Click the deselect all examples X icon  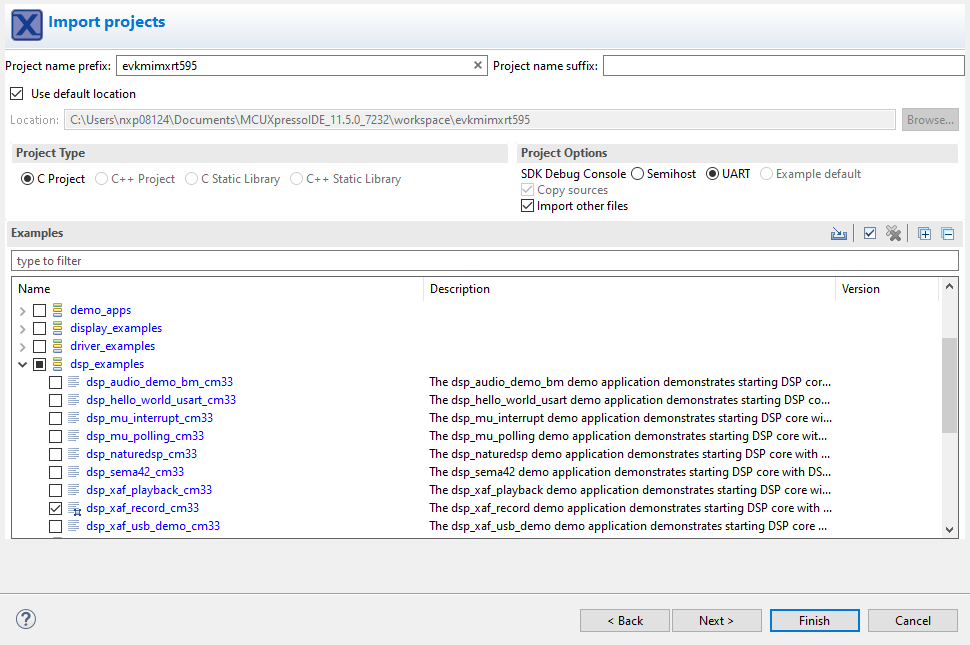coord(893,233)
